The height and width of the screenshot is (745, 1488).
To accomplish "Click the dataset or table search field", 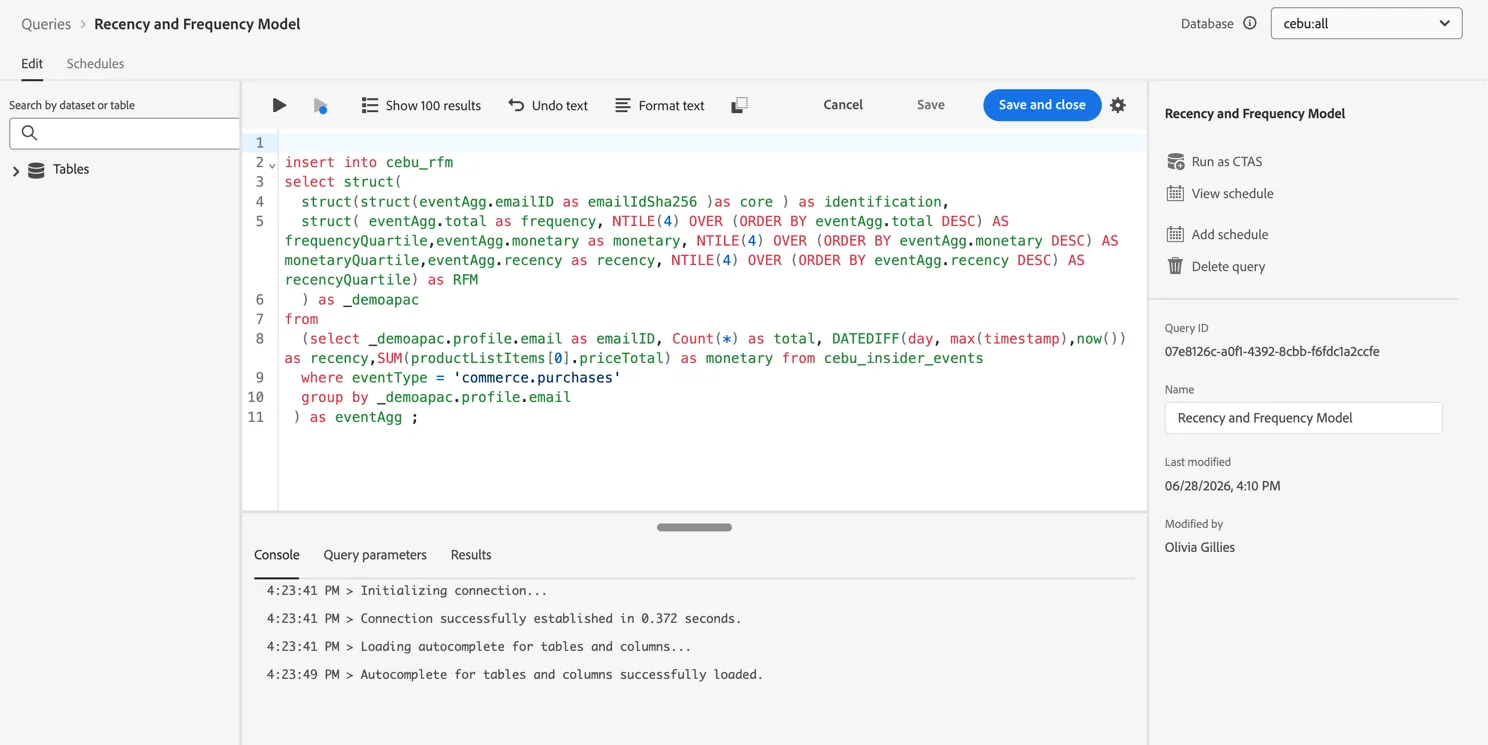I will (124, 133).
